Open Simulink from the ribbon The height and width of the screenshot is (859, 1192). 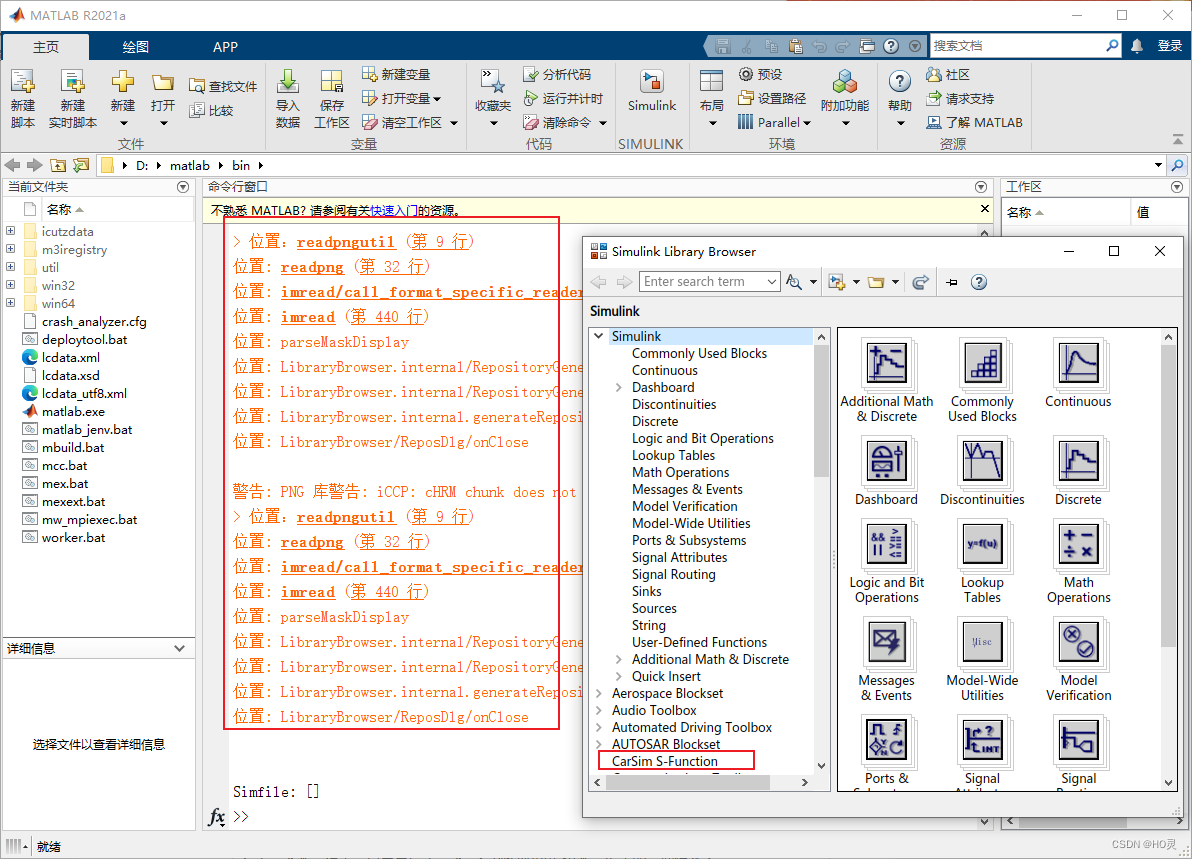(x=651, y=91)
